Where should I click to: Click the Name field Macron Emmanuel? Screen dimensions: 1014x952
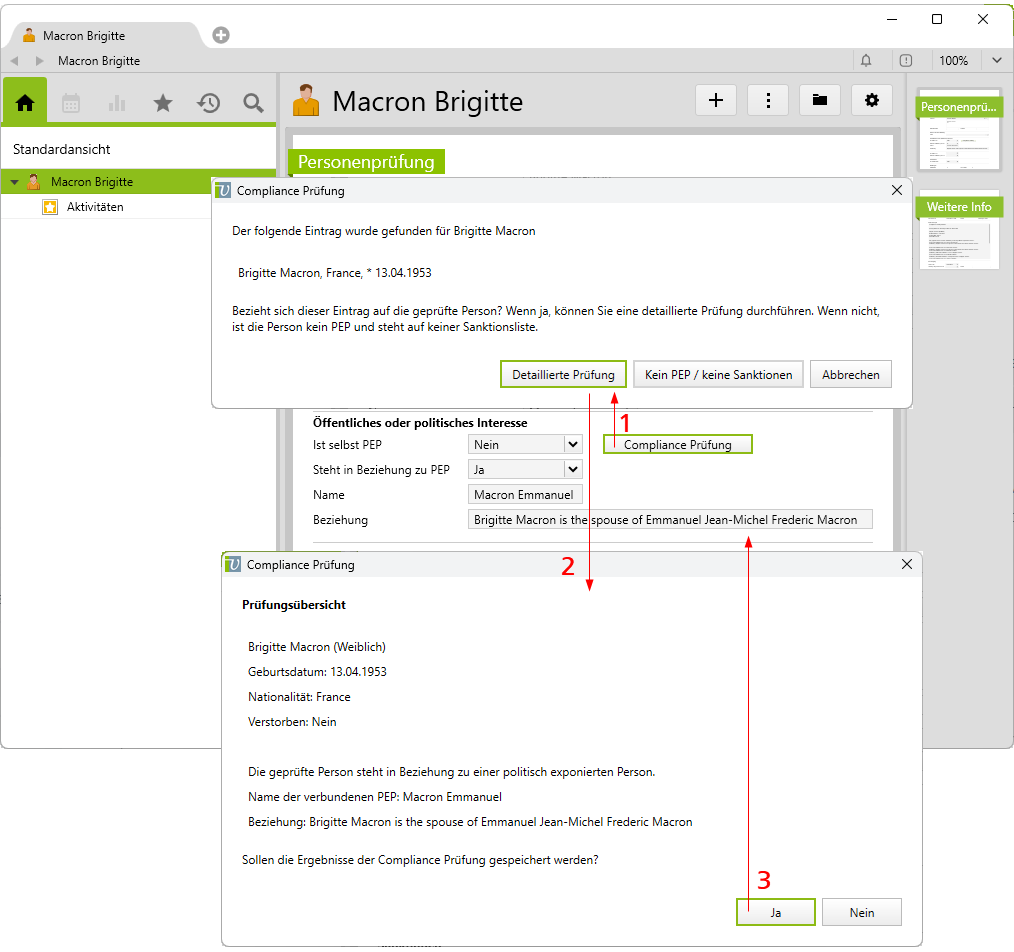(524, 495)
